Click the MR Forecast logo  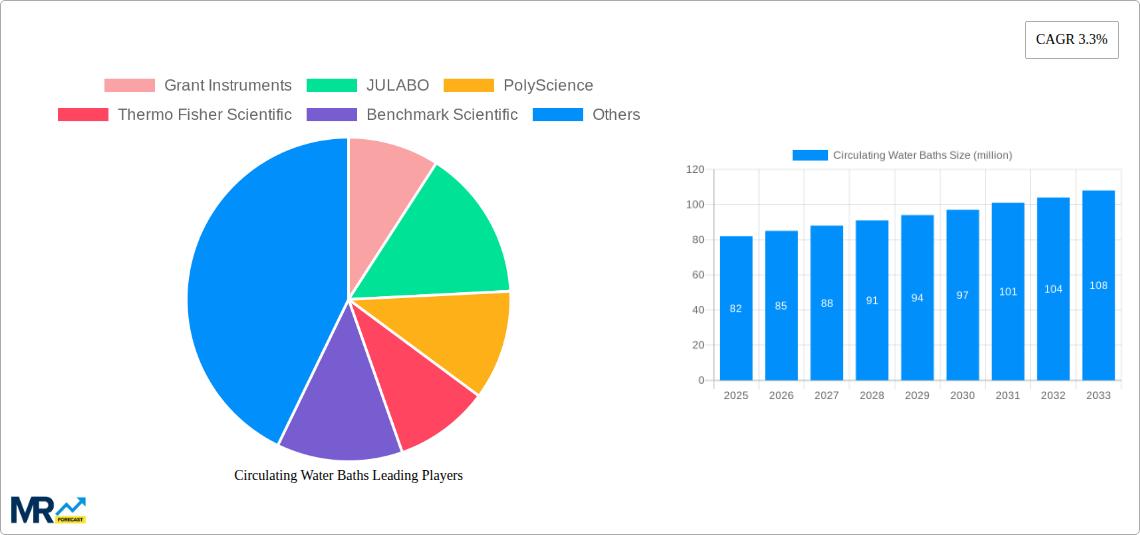pos(49,510)
